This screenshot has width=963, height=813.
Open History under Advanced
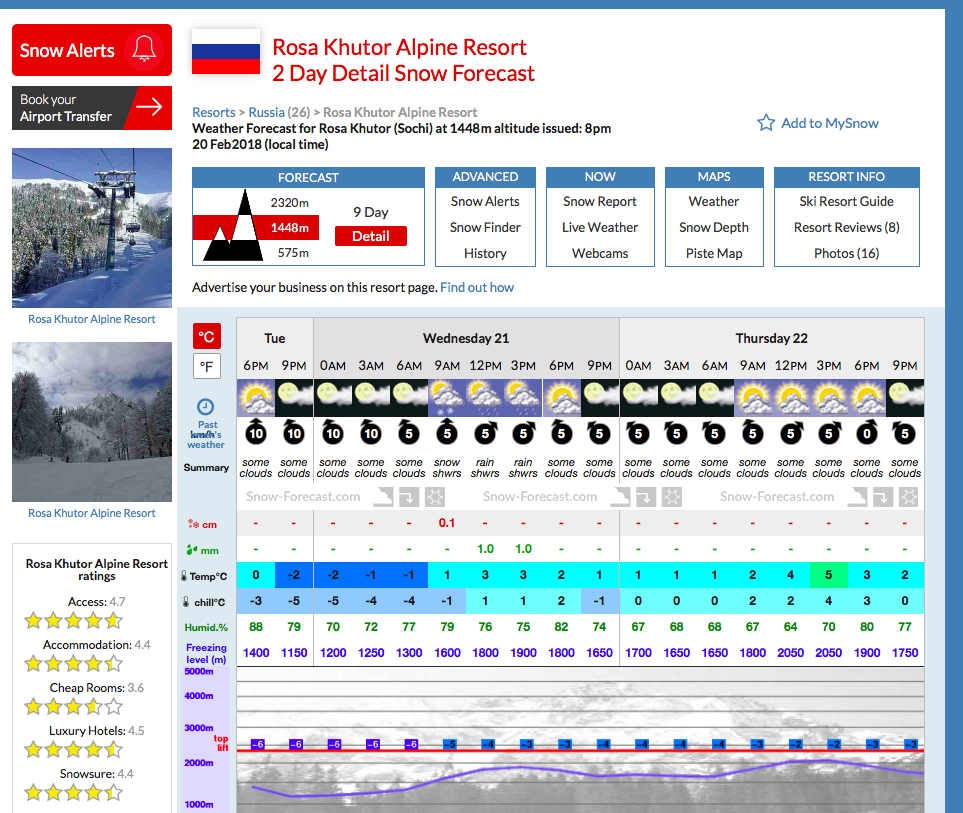(x=485, y=253)
